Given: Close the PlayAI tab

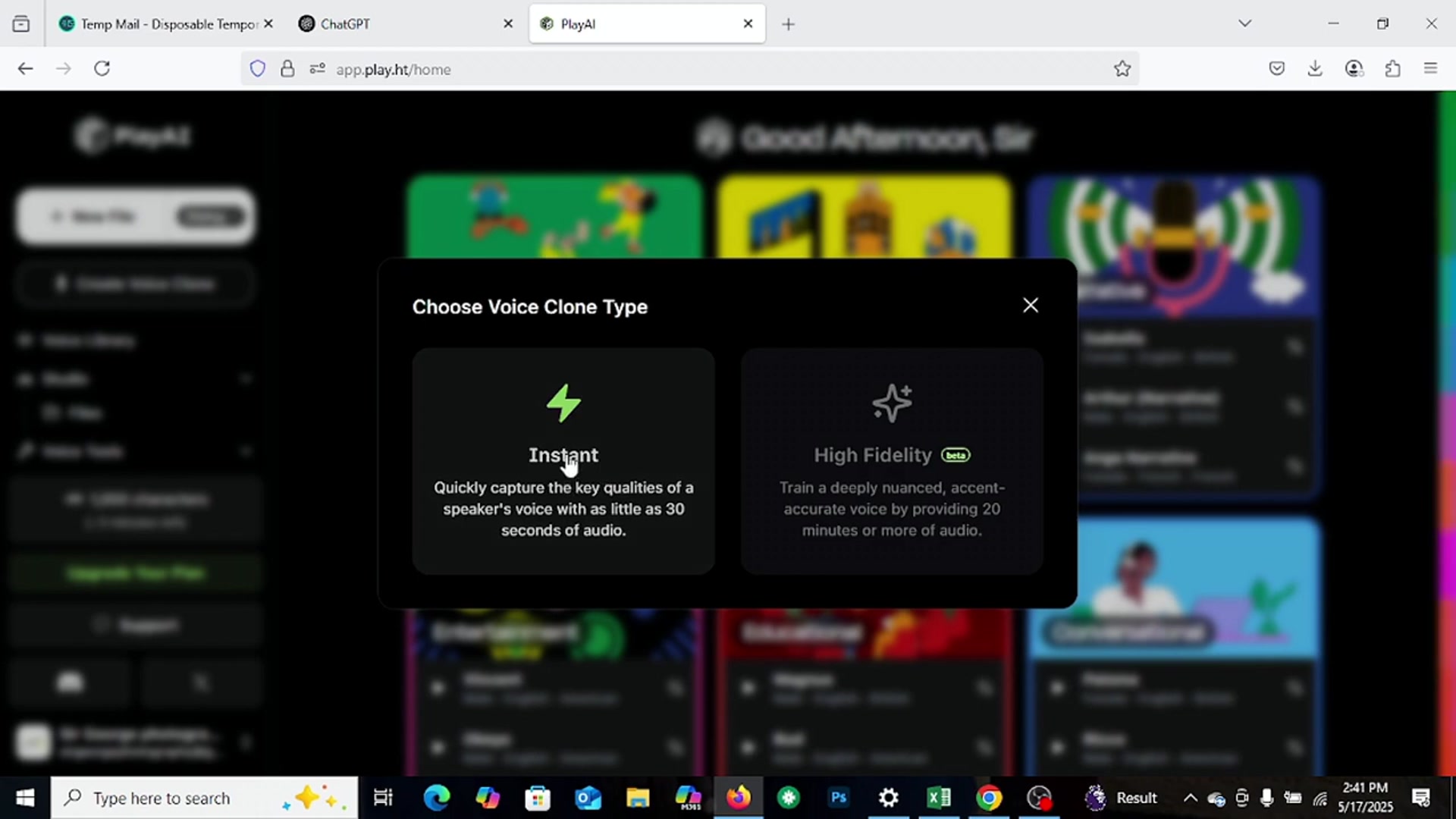Looking at the screenshot, I should tap(748, 24).
